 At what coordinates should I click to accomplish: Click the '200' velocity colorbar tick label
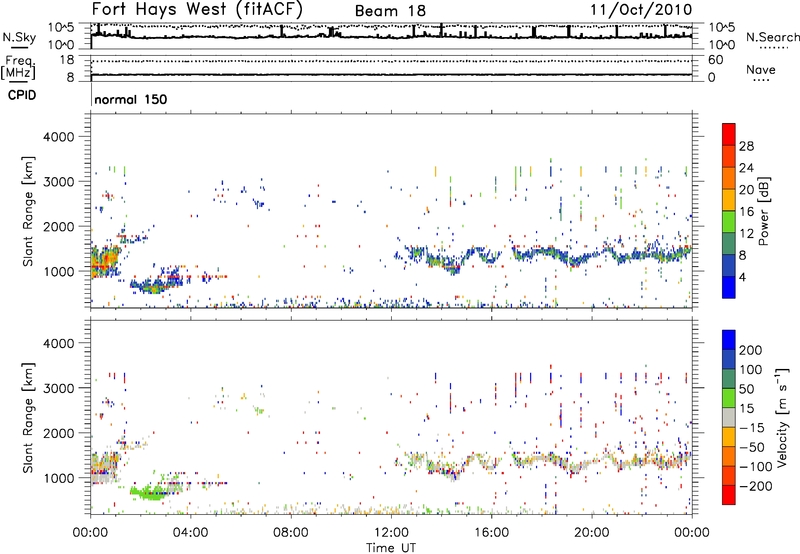(x=751, y=350)
